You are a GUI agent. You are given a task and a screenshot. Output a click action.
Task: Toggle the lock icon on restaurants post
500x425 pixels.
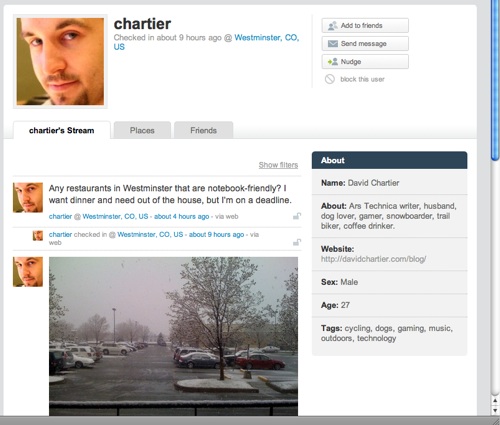pyautogui.click(x=296, y=216)
